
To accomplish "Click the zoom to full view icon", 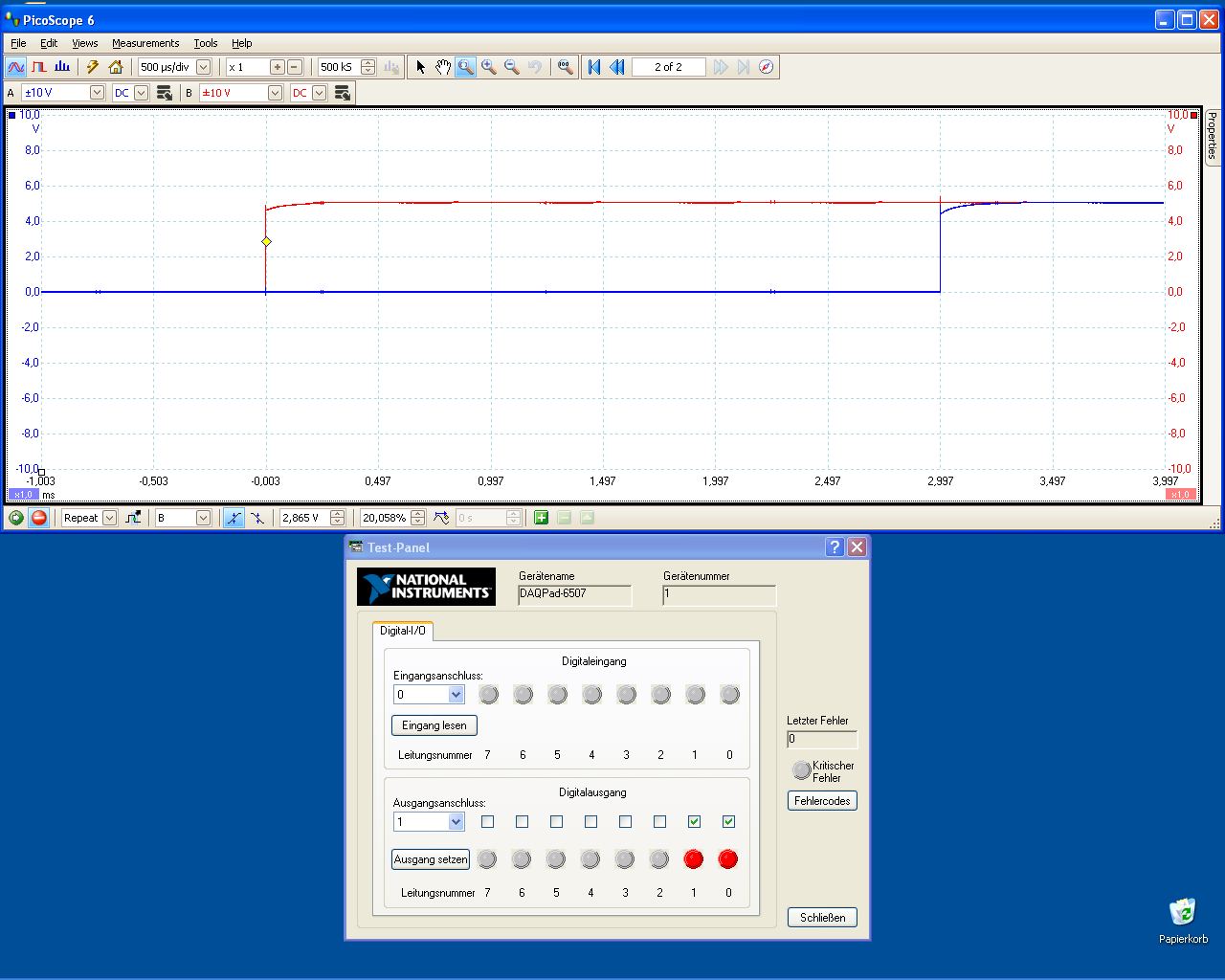I will click(x=566, y=67).
